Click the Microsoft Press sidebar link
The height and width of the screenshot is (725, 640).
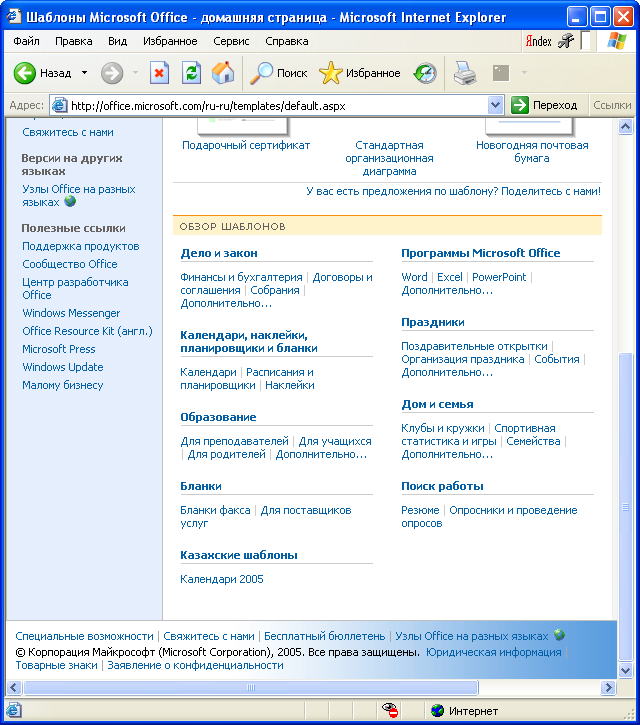pos(59,349)
